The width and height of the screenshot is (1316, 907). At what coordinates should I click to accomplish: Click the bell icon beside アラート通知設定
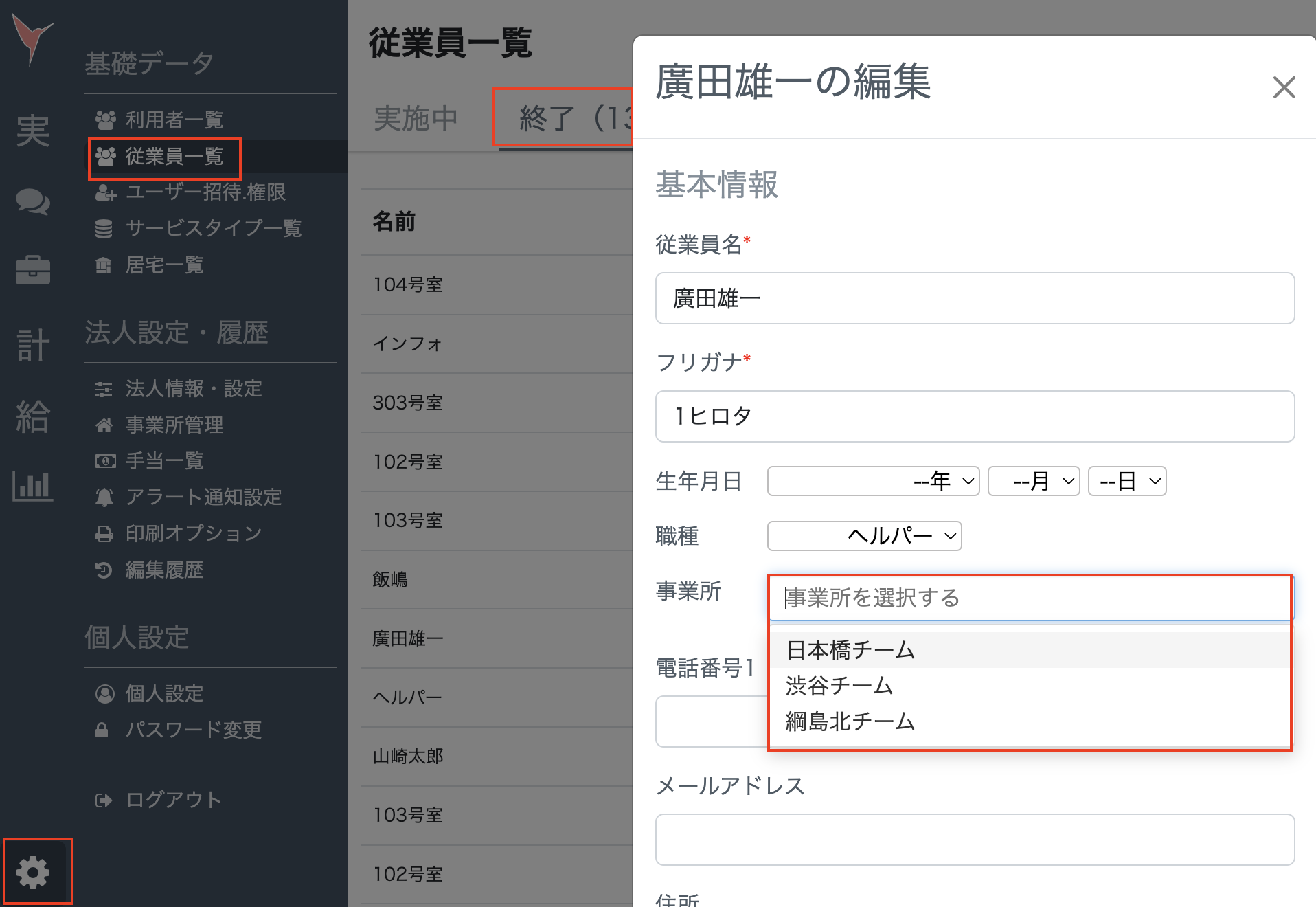[x=104, y=497]
